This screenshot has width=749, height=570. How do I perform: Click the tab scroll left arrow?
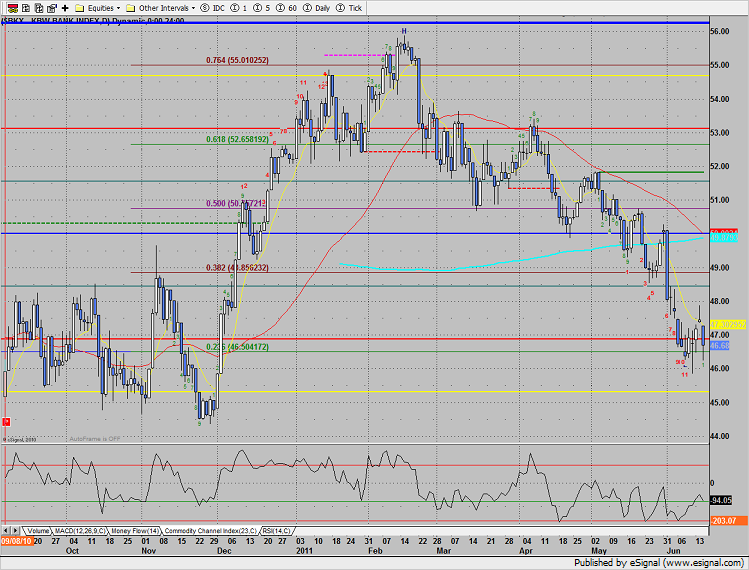click(6, 531)
